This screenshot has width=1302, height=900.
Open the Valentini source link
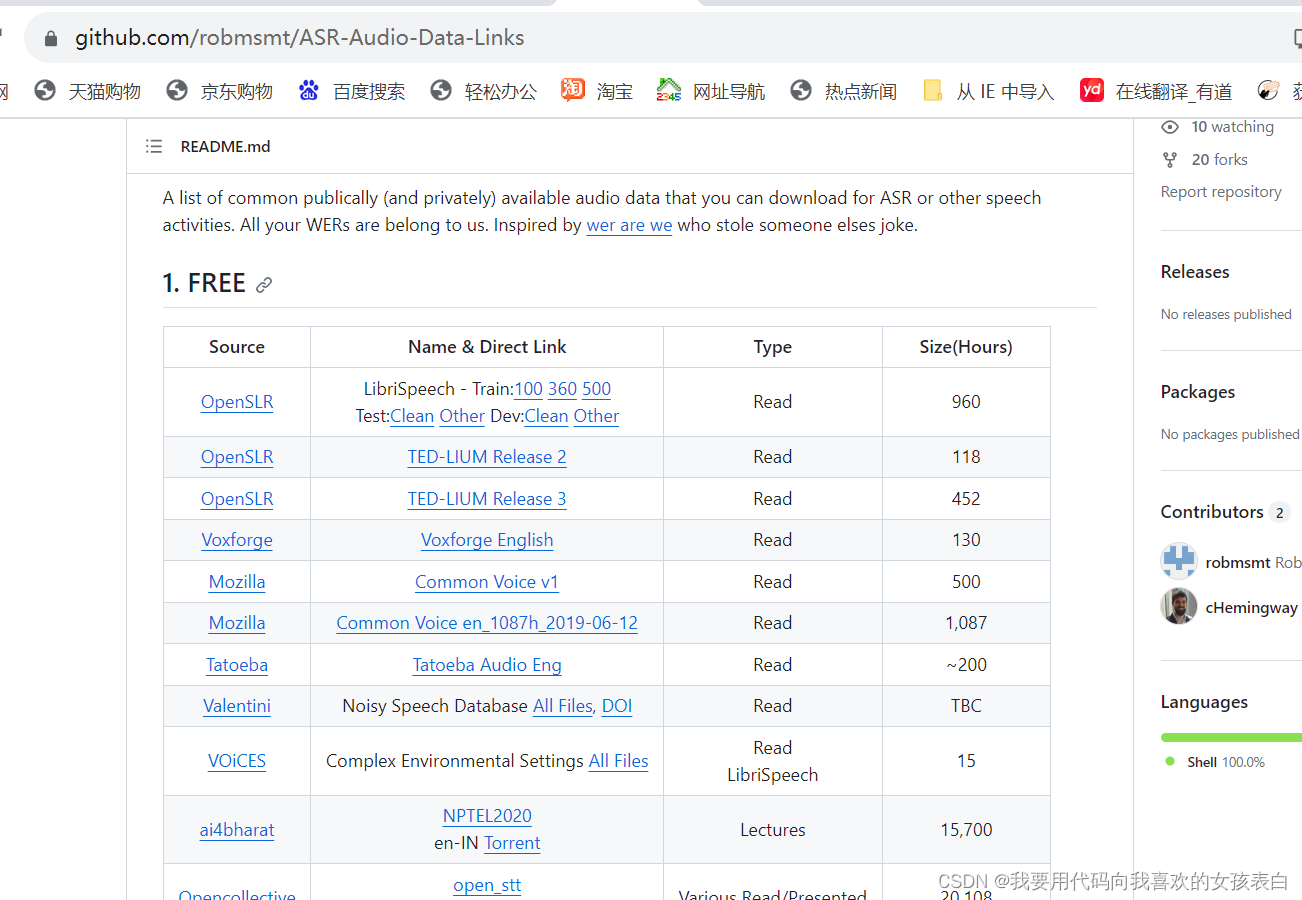click(237, 706)
